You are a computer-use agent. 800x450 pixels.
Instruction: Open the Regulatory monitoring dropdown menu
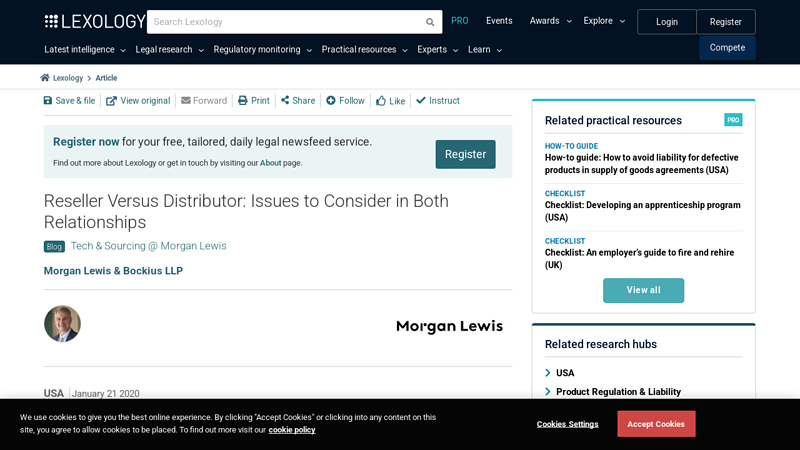point(262,50)
